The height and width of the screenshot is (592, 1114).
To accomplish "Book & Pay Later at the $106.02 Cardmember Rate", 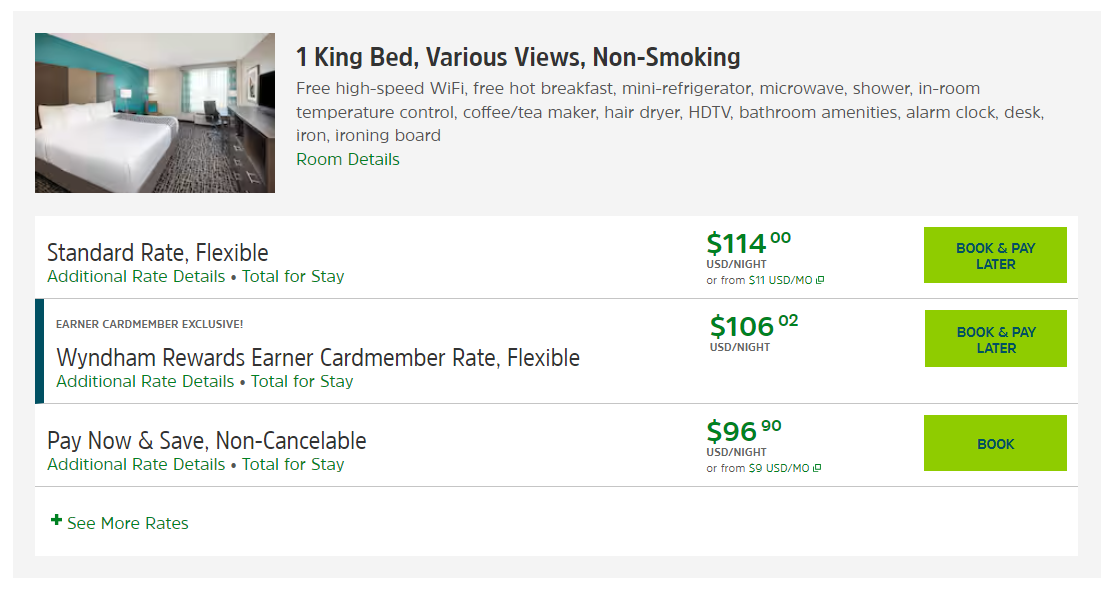I will click(x=995, y=340).
